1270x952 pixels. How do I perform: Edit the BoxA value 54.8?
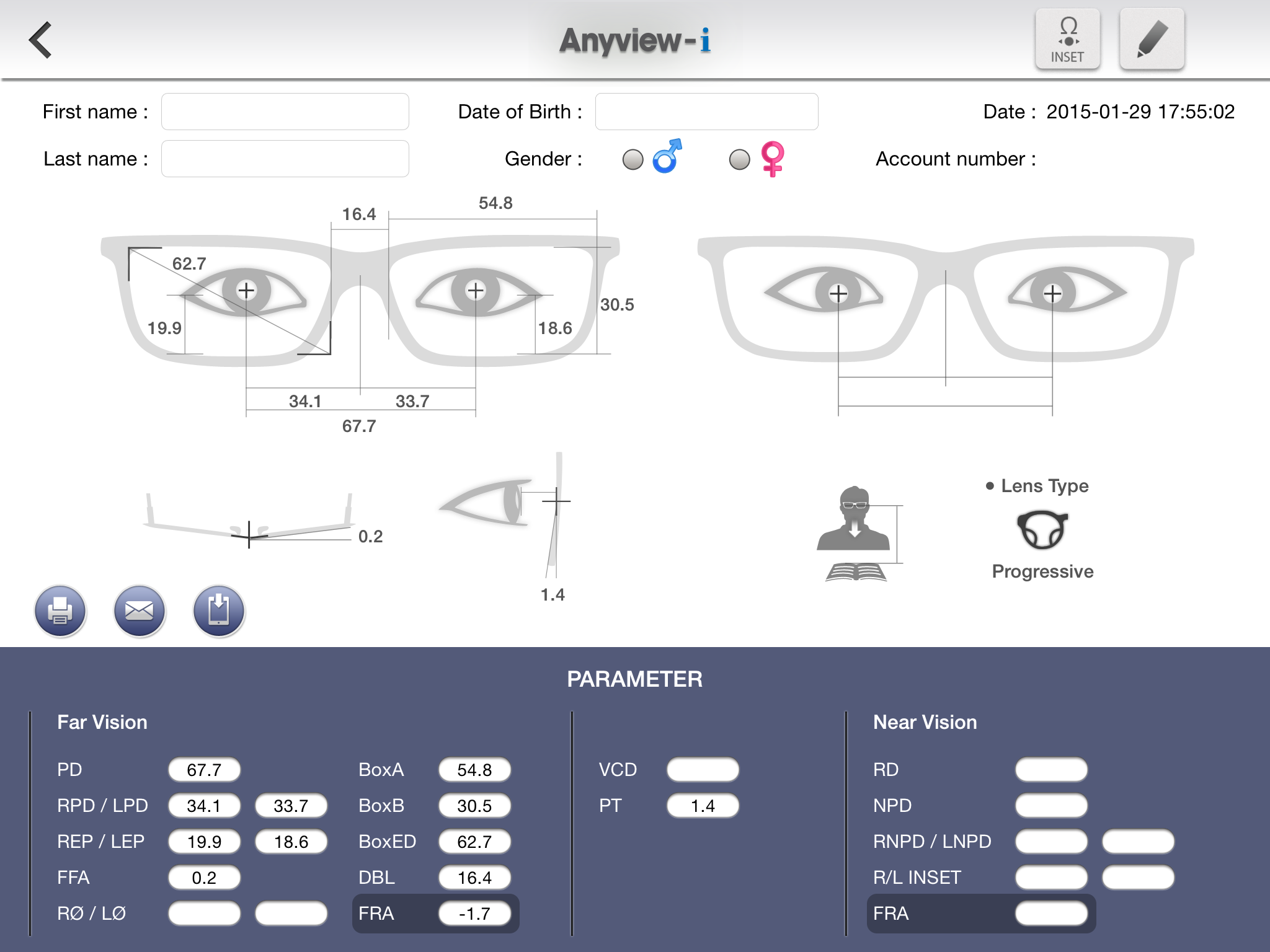[474, 770]
